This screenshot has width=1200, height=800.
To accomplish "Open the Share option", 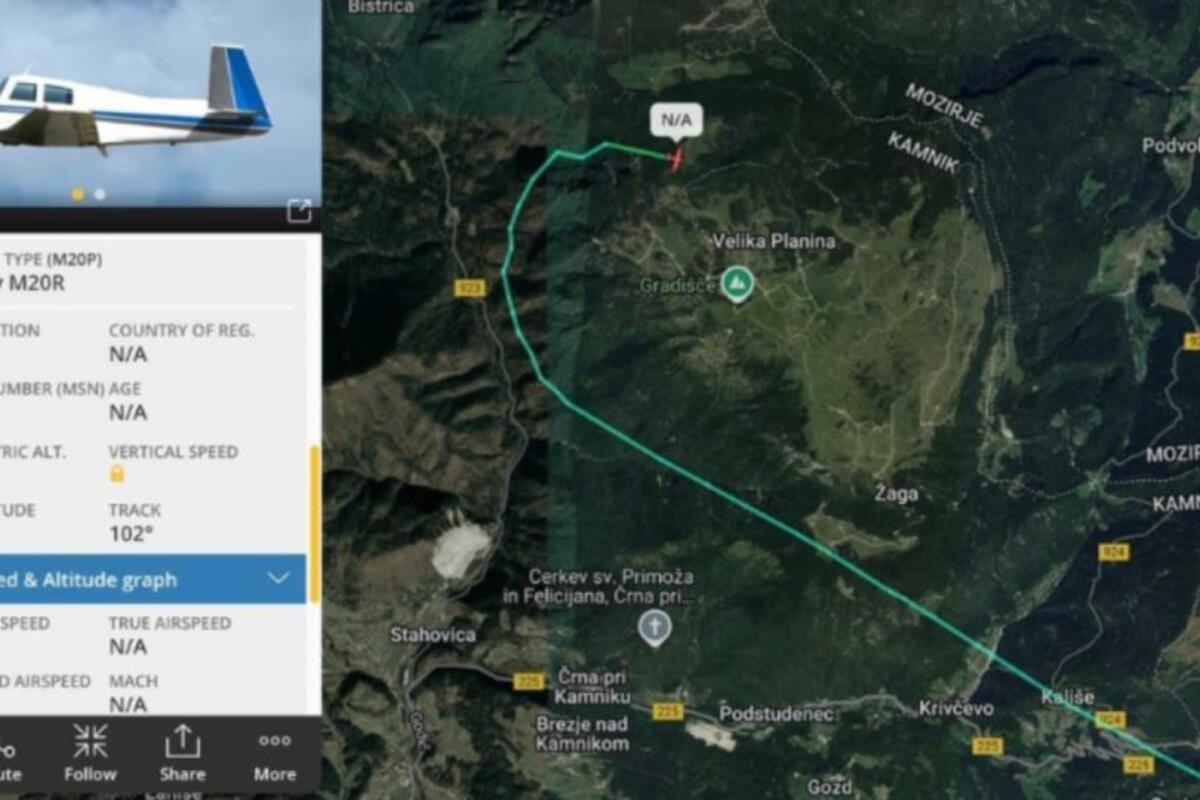I will pyautogui.click(x=181, y=754).
